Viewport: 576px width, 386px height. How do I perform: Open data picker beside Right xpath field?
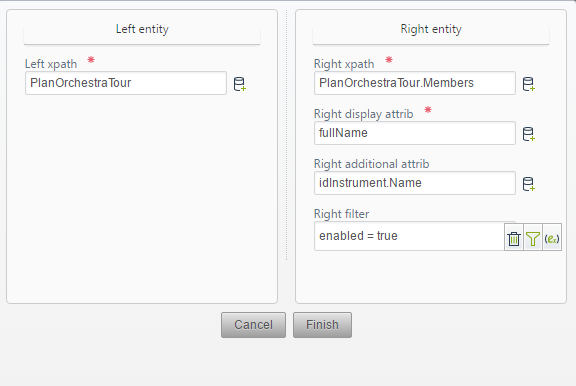pos(528,84)
